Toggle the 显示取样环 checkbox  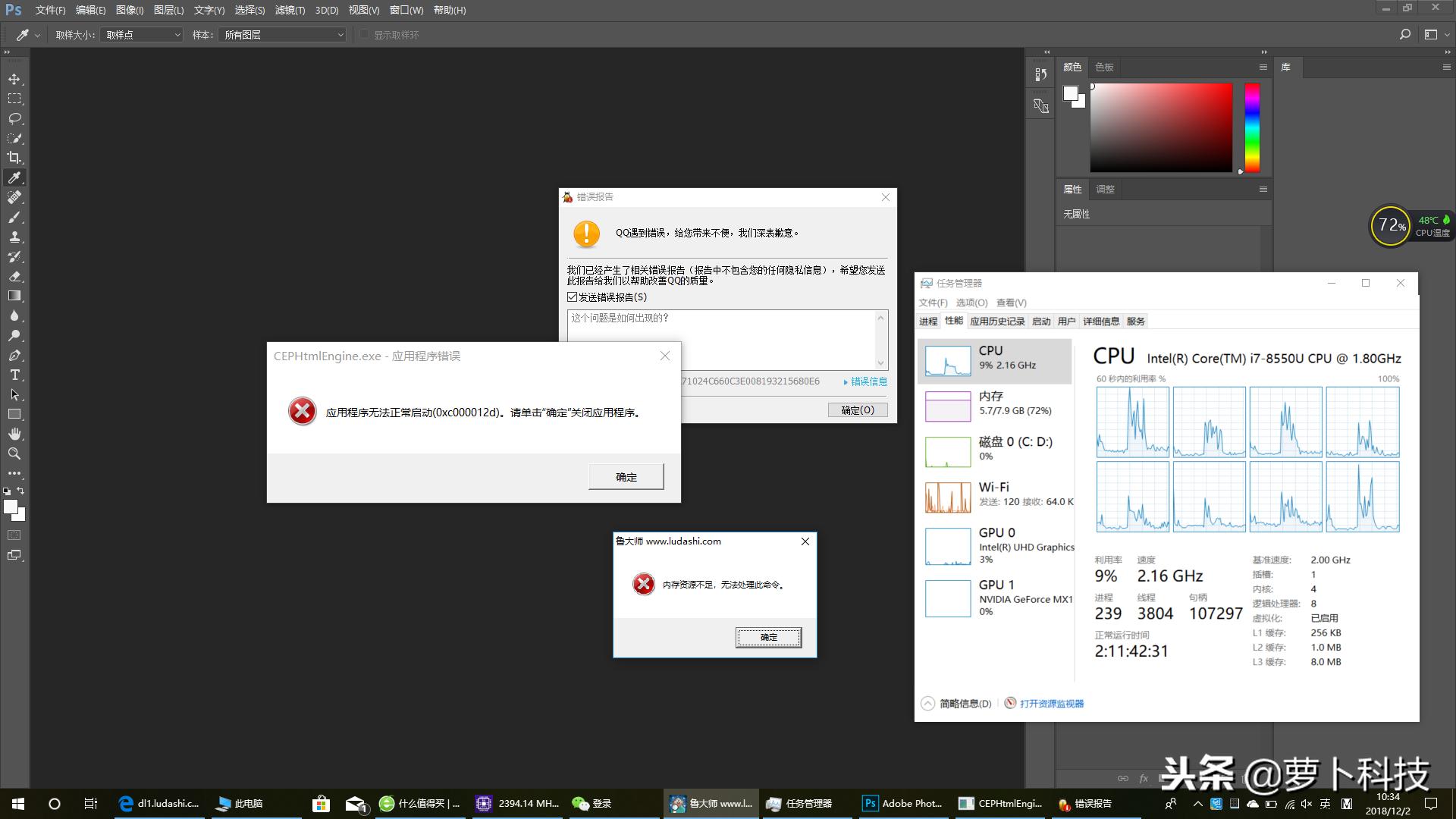365,34
